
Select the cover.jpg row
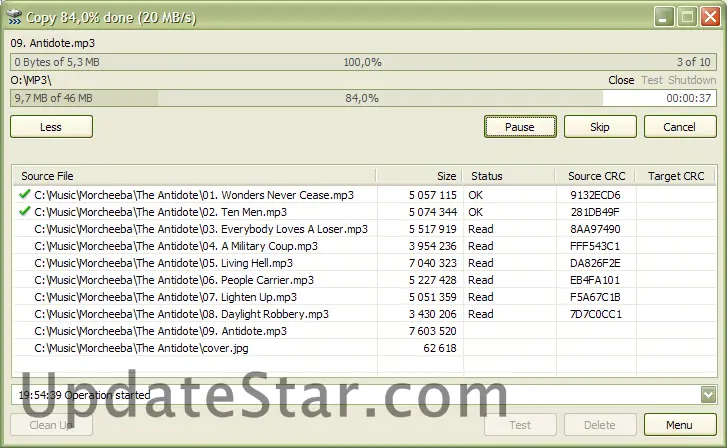[364, 348]
